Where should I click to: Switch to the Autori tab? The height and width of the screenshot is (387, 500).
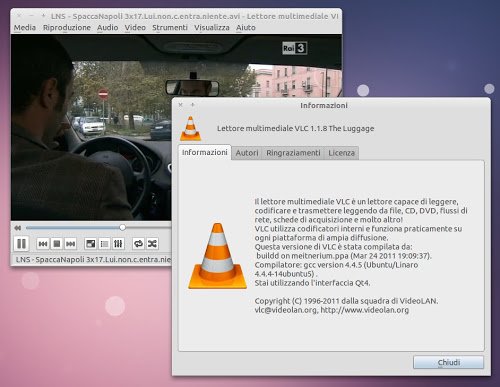(x=247, y=153)
